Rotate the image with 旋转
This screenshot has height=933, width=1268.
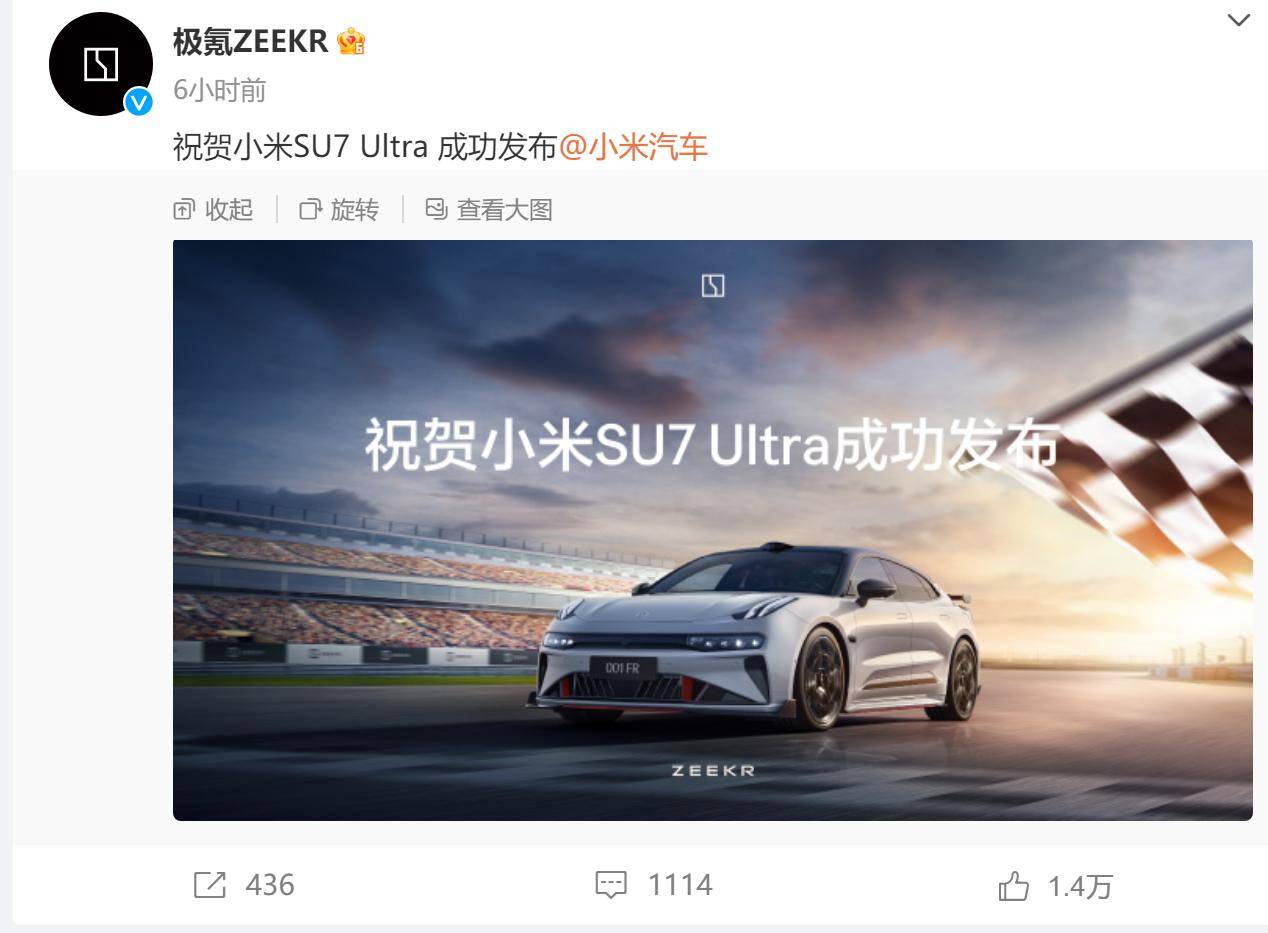(355, 209)
